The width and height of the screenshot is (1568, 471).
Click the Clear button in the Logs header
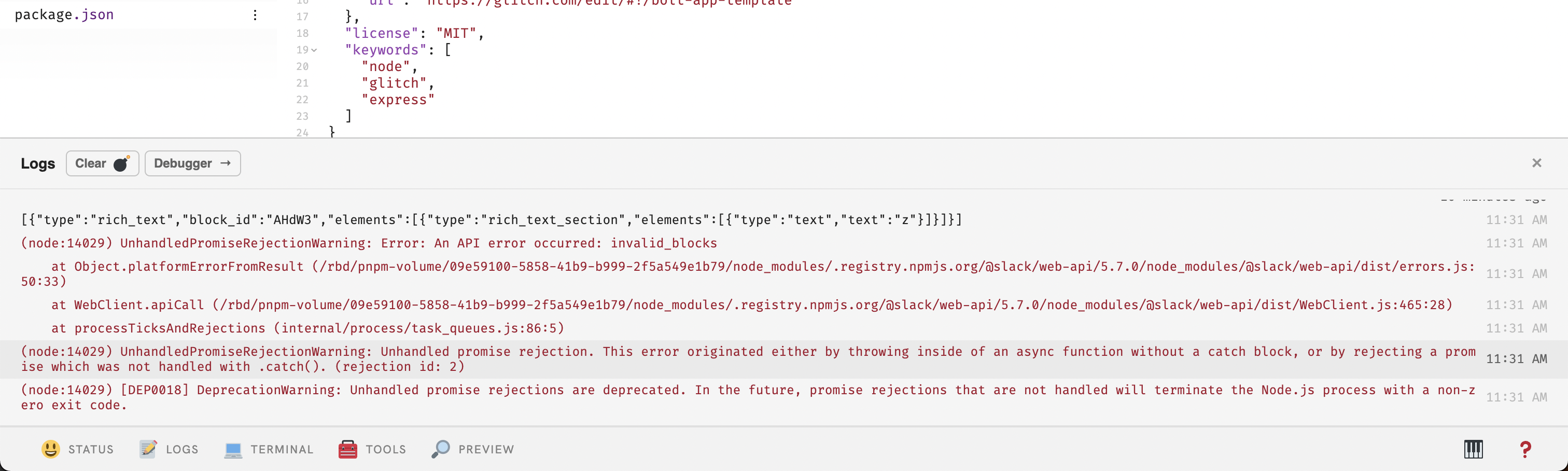point(102,163)
